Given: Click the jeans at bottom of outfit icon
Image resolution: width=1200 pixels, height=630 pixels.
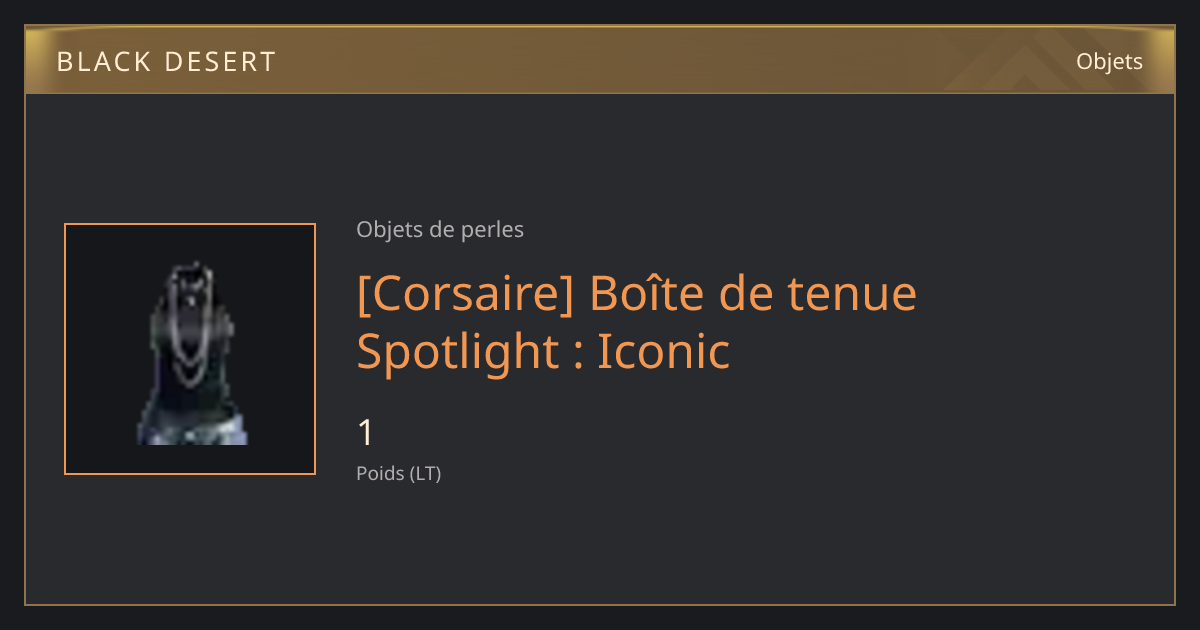Looking at the screenshot, I should 191,429.
